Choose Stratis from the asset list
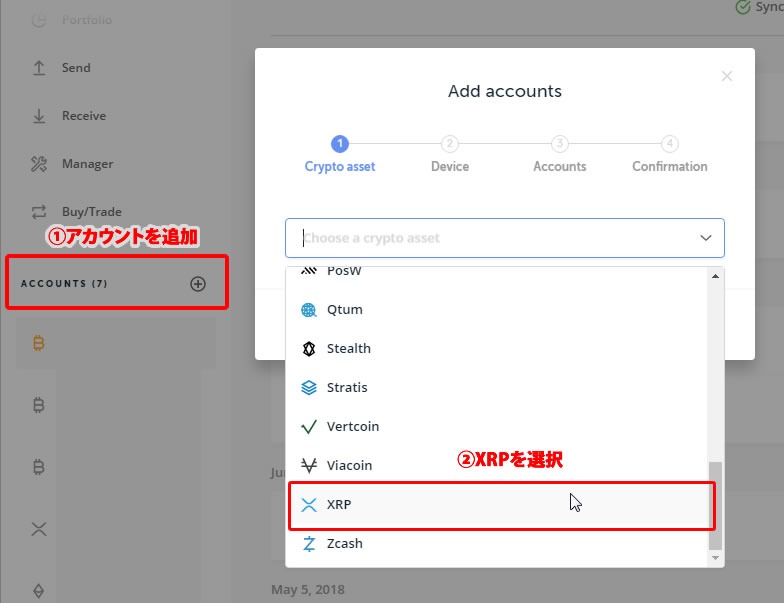 coord(496,388)
